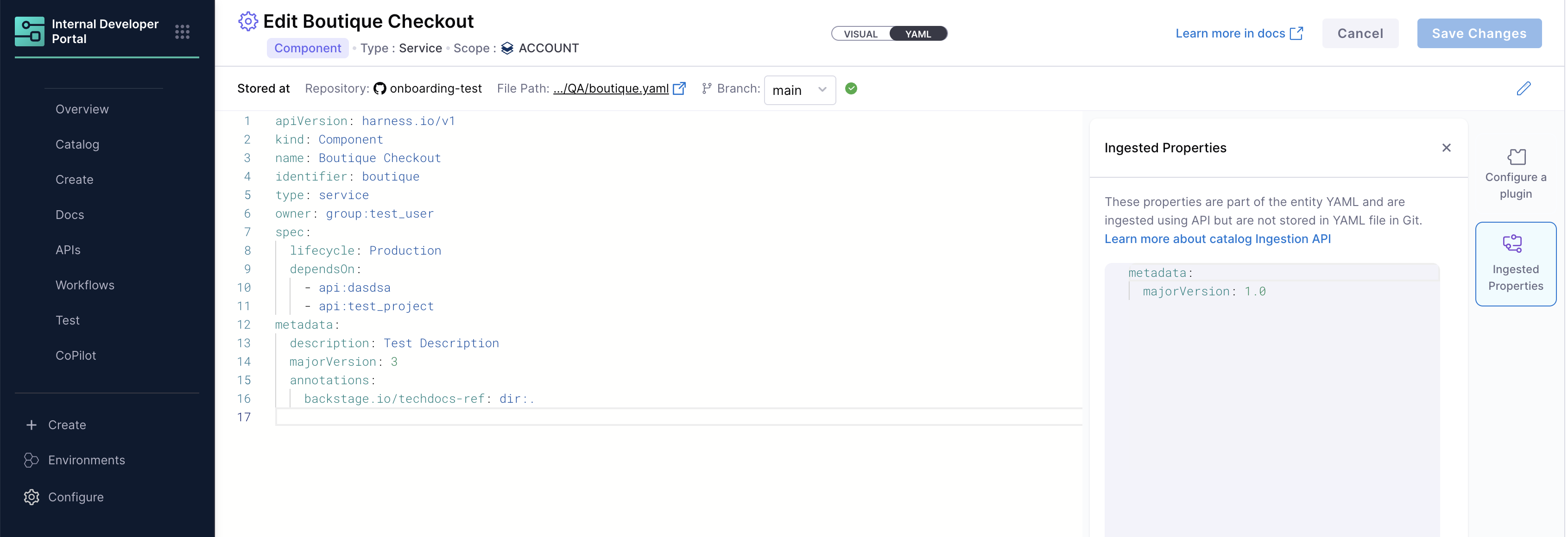Click the pencil edit icon for storage details
Screen dimensions: 1568x537
(1523, 89)
